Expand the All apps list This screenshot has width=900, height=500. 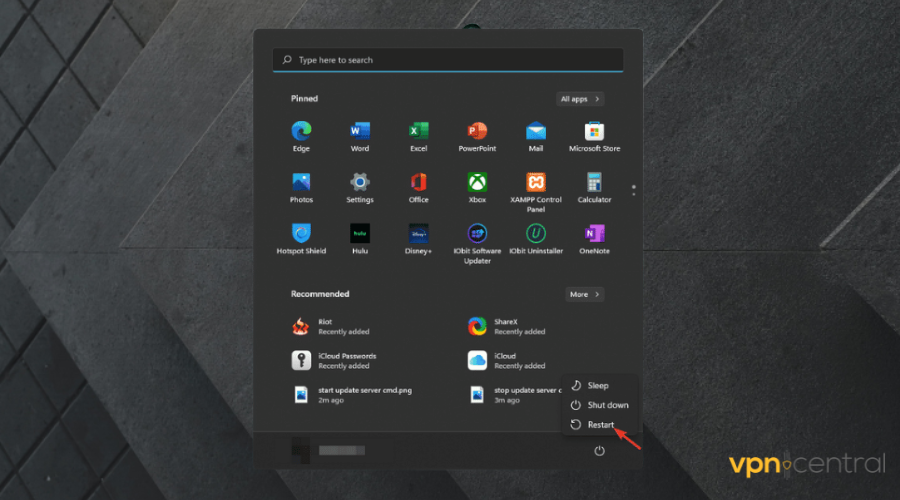coord(580,99)
